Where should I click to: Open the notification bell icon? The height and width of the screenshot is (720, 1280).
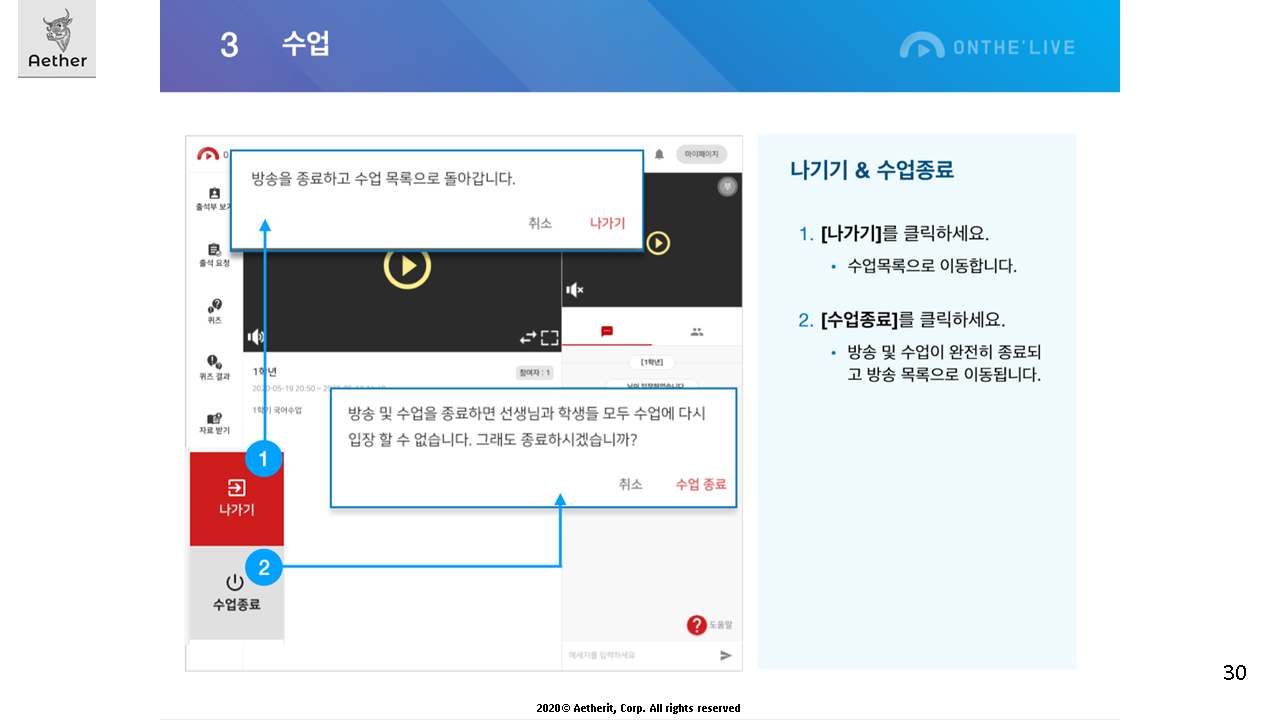coord(659,154)
